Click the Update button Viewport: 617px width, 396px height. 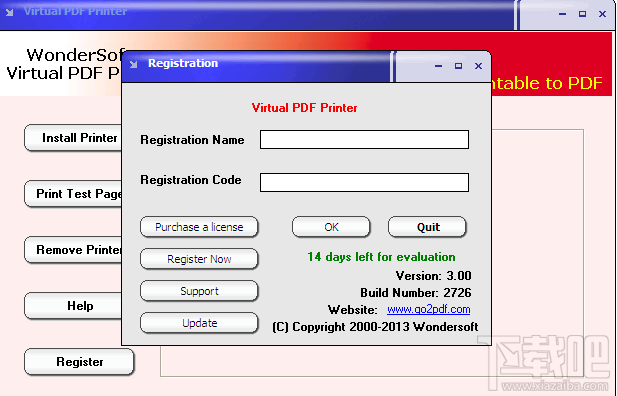coord(199,323)
